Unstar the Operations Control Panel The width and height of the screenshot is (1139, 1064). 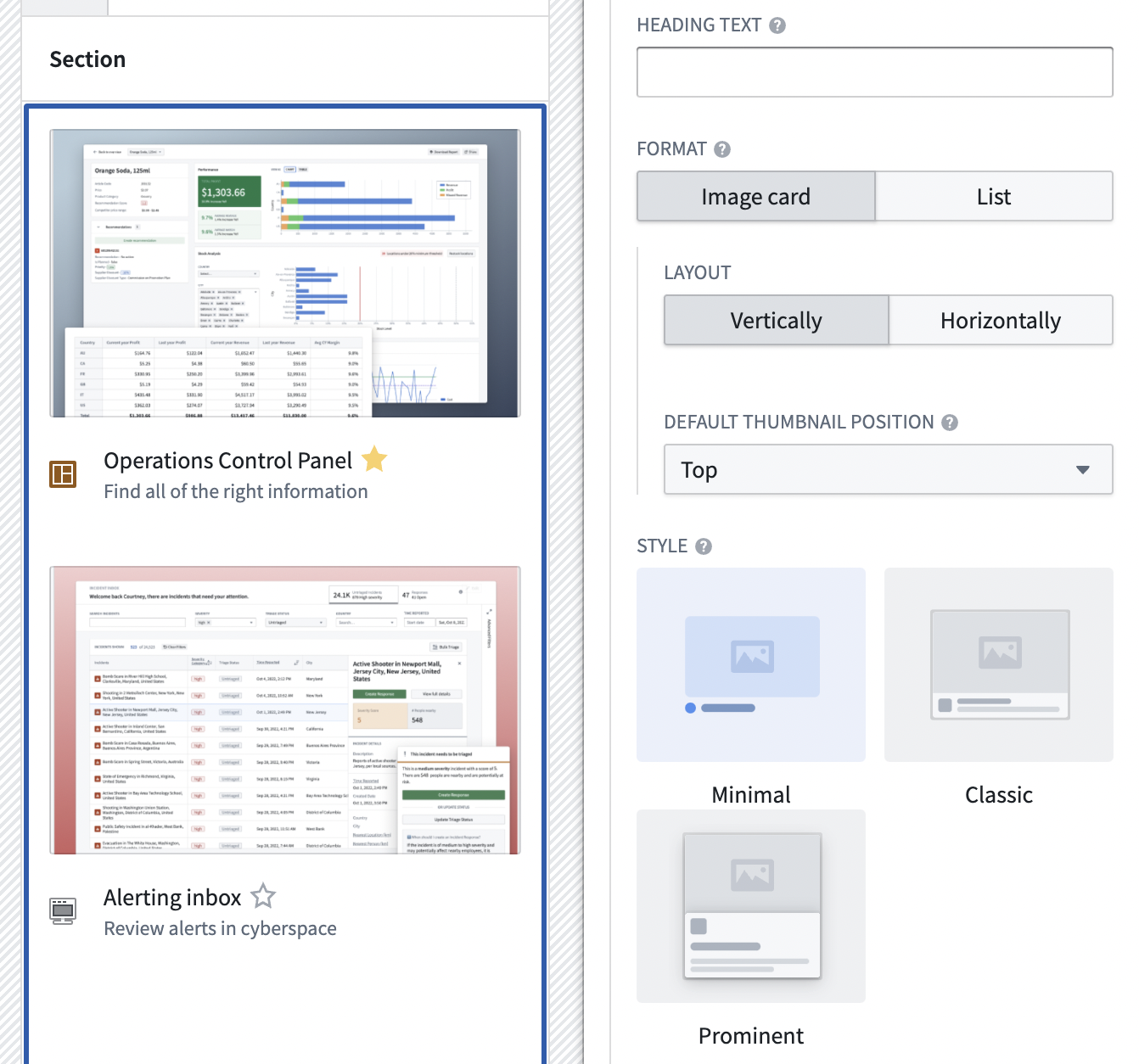pyautogui.click(x=374, y=459)
